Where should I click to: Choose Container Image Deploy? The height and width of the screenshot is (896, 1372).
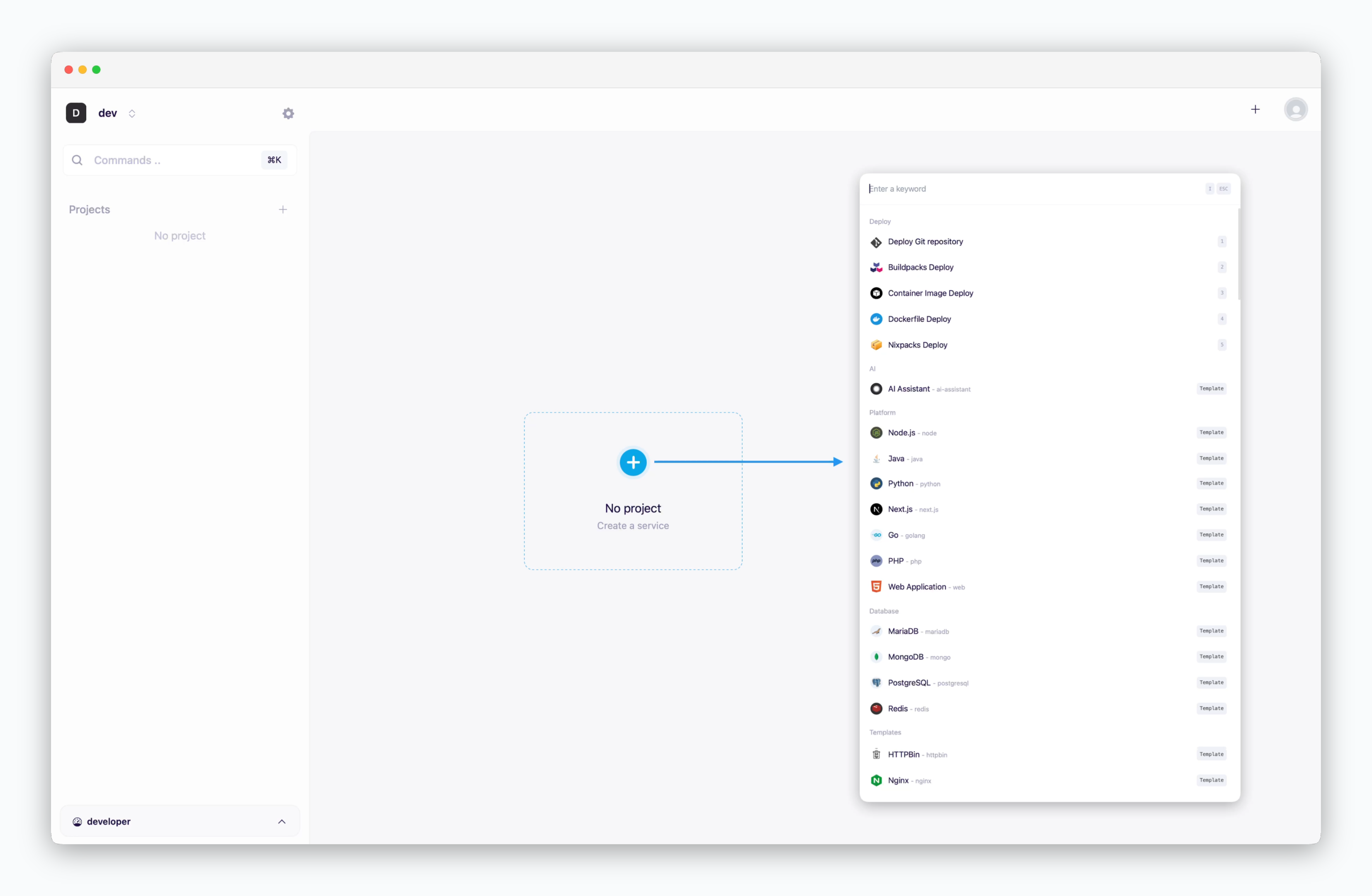(x=1048, y=293)
